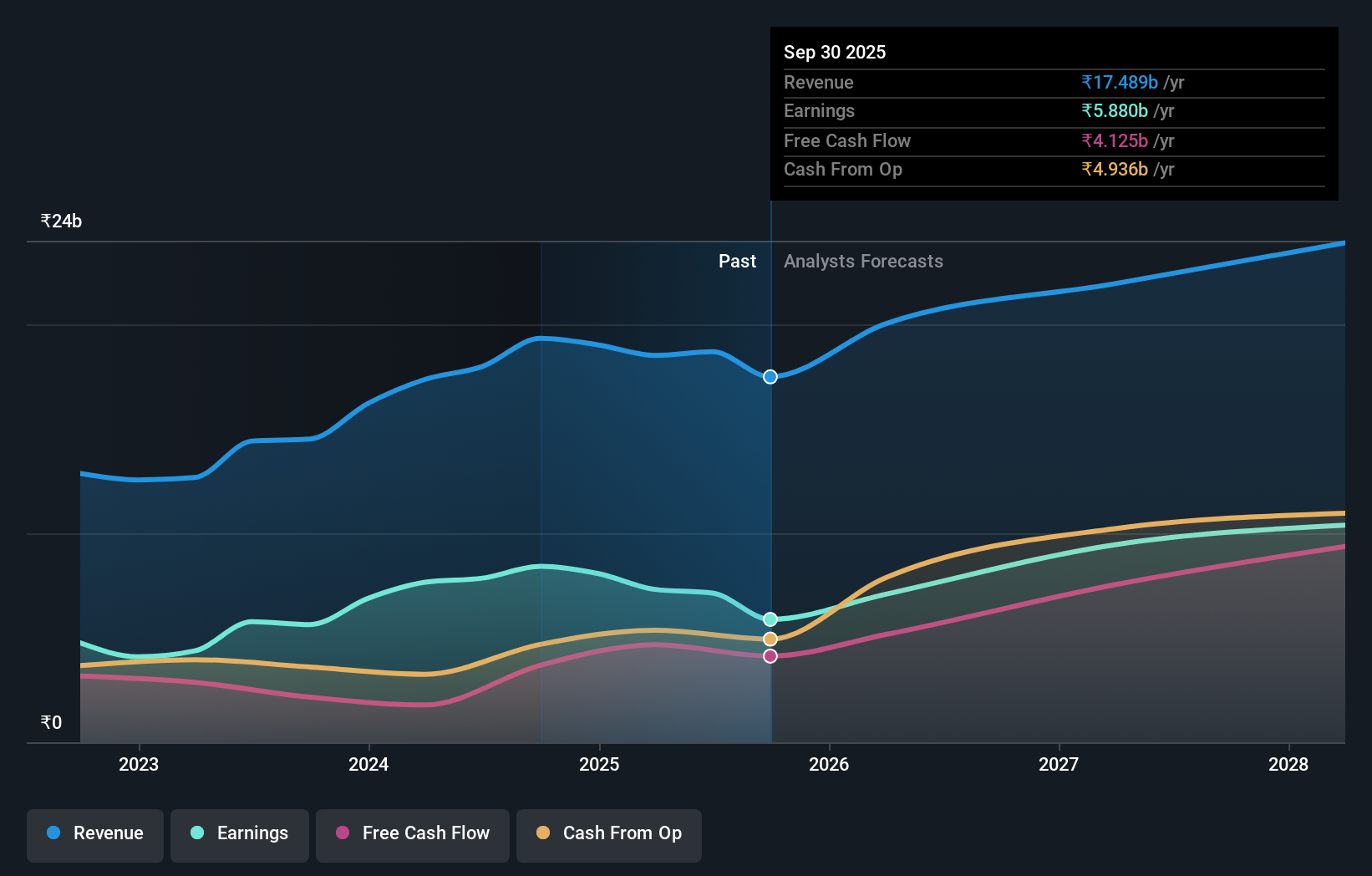Select the teal Earnings data point marker
This screenshot has height=876, width=1372.
770,619
